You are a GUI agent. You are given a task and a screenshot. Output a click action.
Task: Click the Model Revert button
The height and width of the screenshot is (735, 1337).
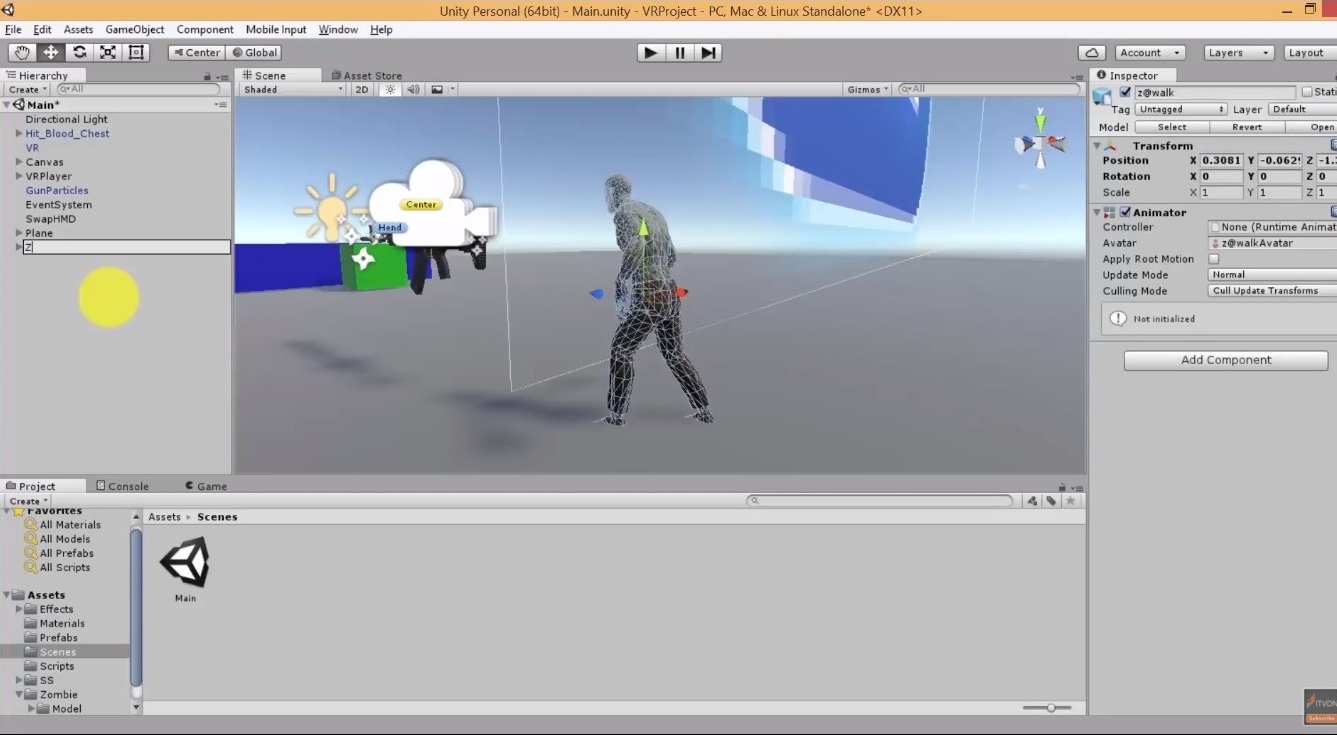(1246, 127)
